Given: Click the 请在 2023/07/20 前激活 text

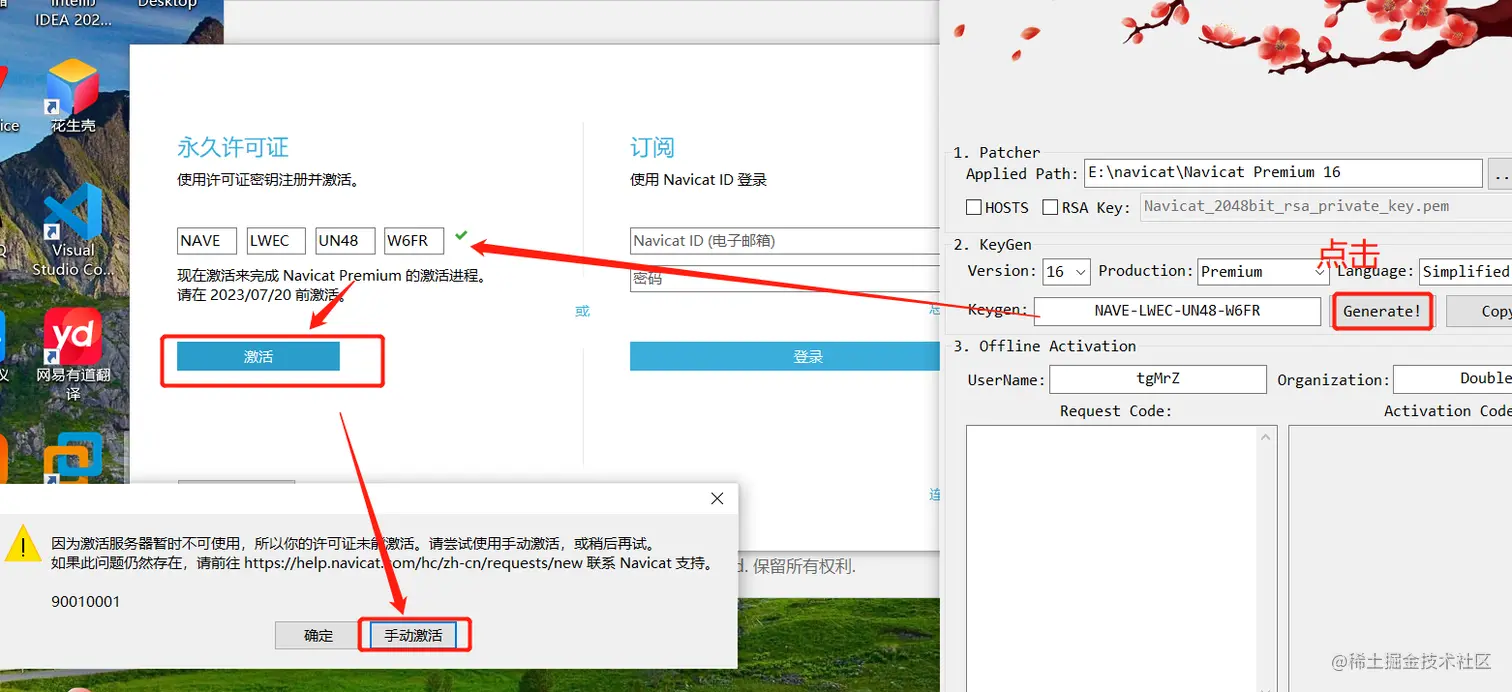Looking at the screenshot, I should (x=262, y=295).
